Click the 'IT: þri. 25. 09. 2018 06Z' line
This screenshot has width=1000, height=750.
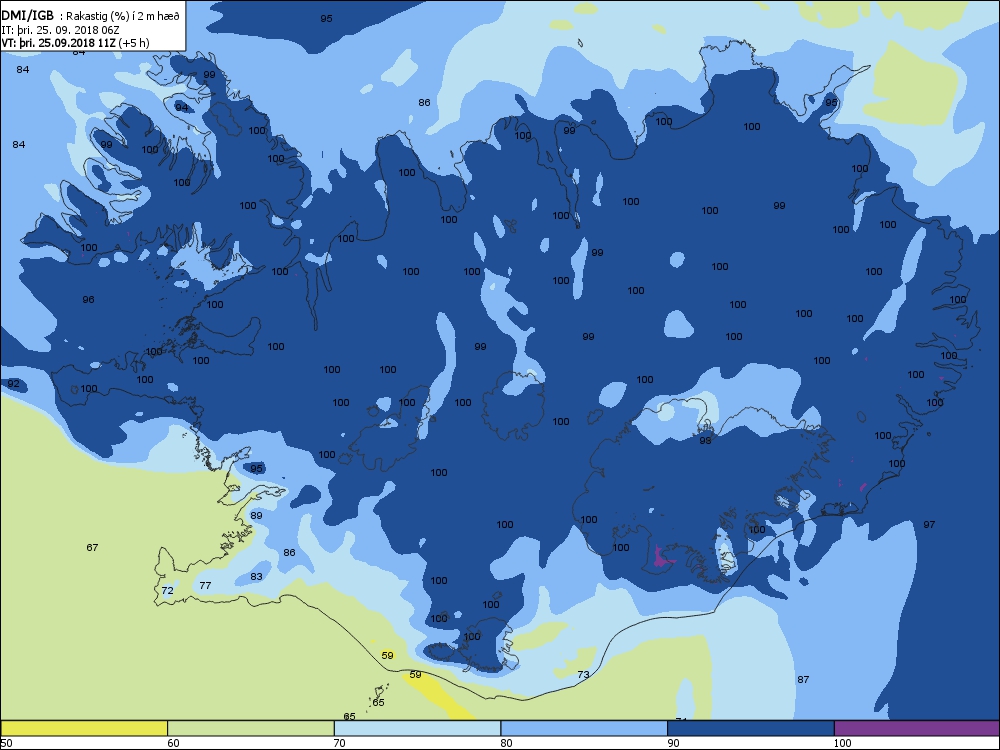[x=60, y=29]
